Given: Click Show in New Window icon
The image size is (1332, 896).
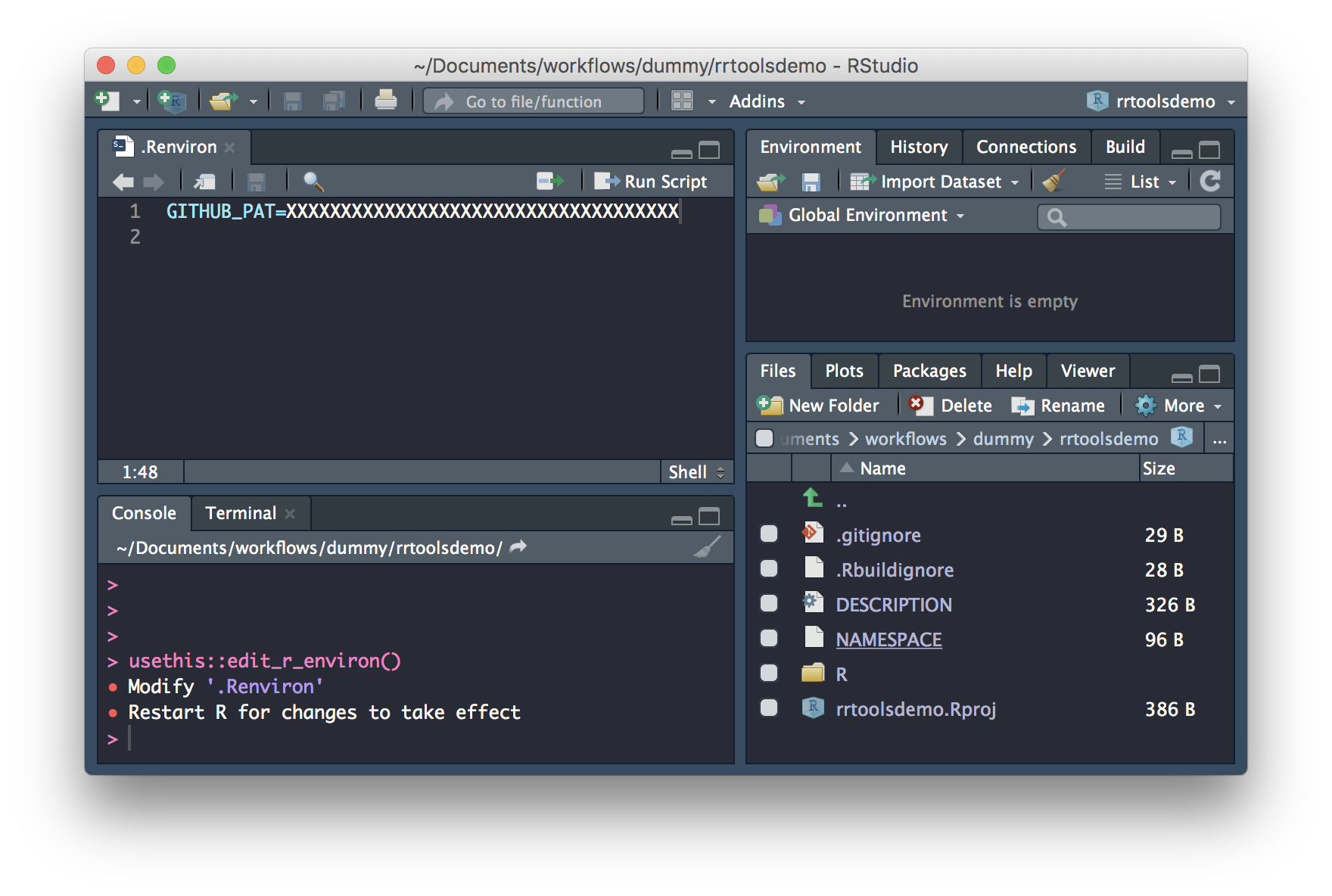Looking at the screenshot, I should (204, 182).
